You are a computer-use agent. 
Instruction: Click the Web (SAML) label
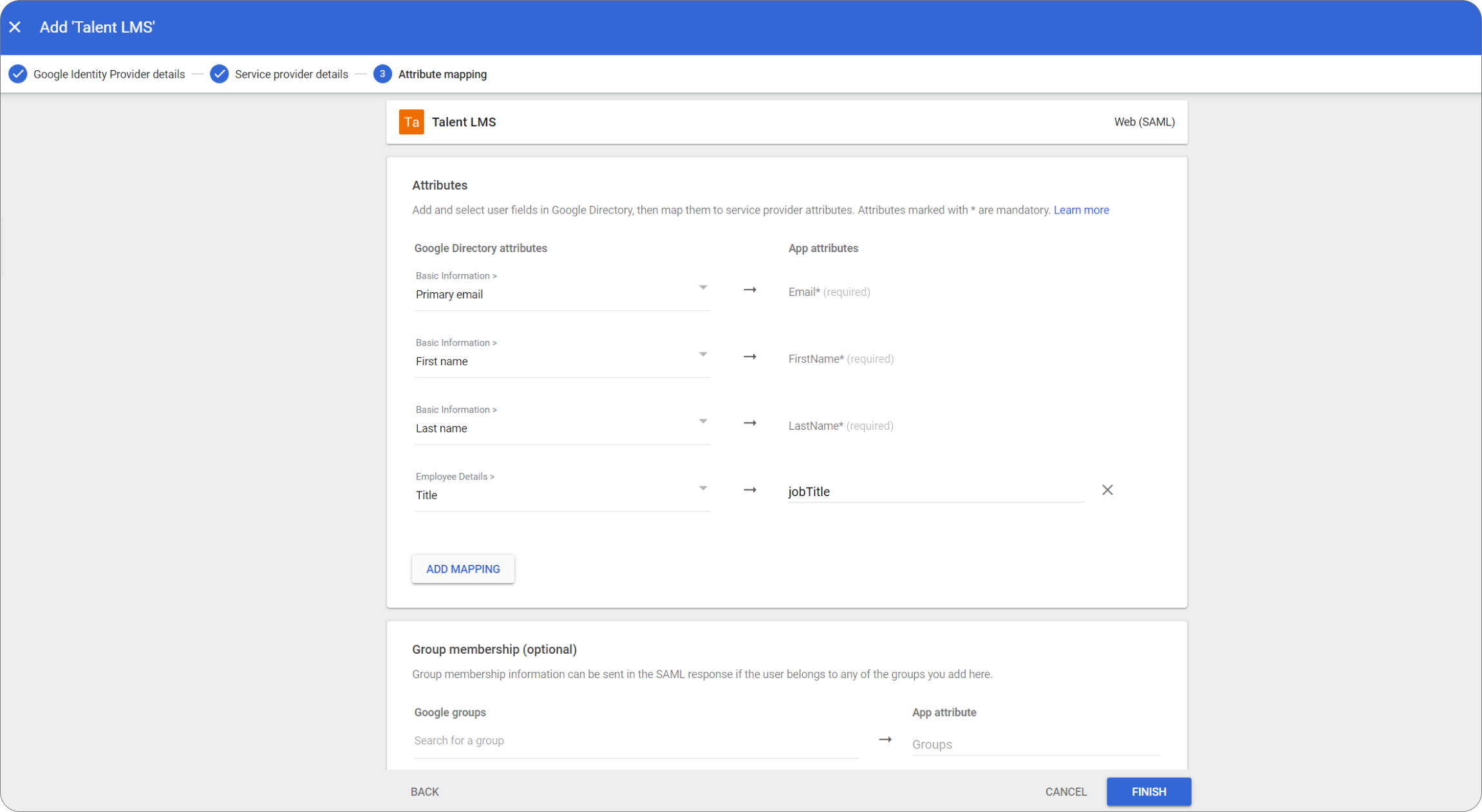(x=1144, y=122)
